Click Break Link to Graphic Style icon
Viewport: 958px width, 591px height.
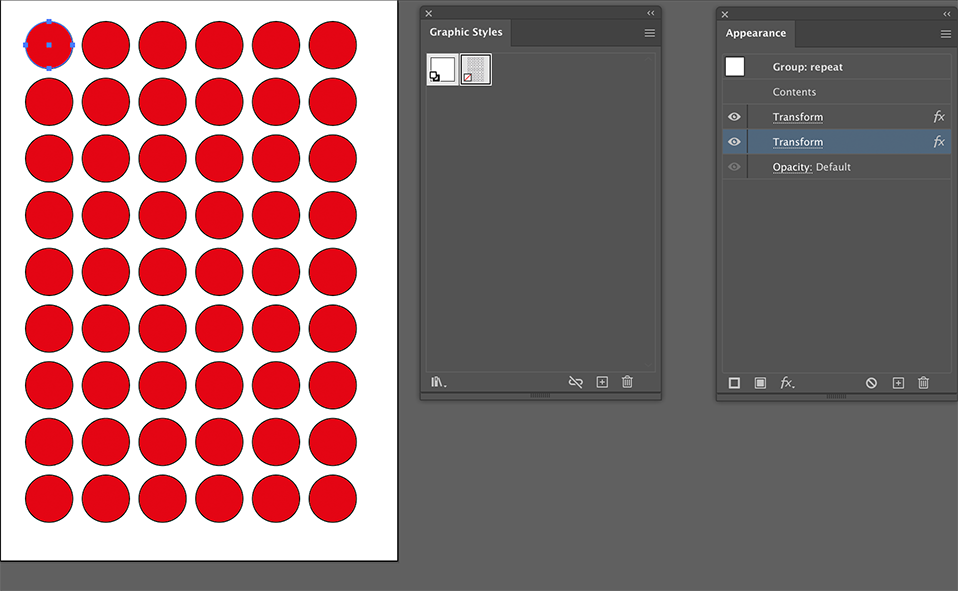click(x=576, y=382)
